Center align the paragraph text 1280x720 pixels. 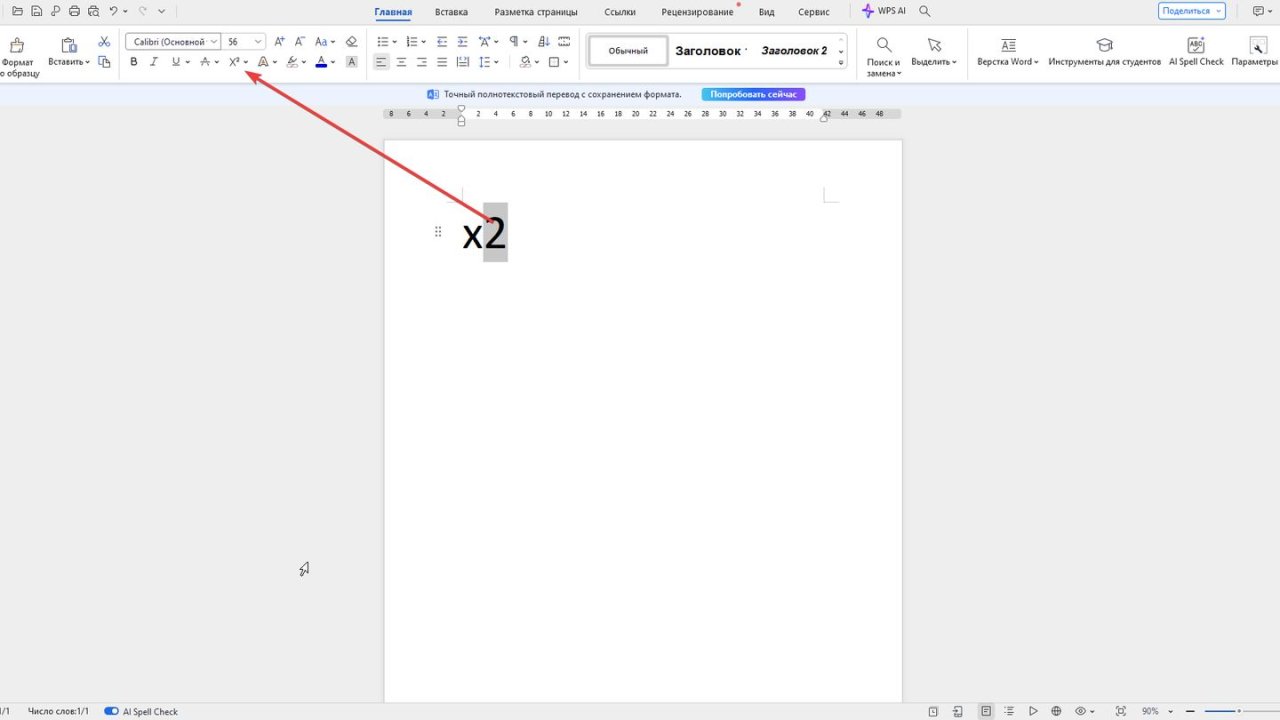pos(401,62)
